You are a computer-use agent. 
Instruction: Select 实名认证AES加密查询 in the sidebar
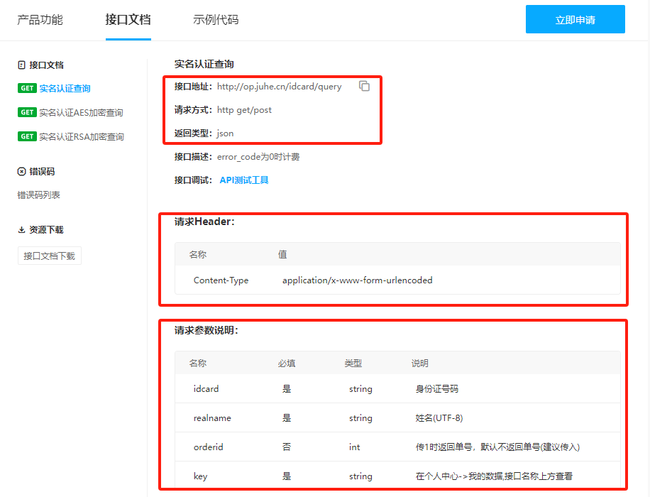pos(81,112)
